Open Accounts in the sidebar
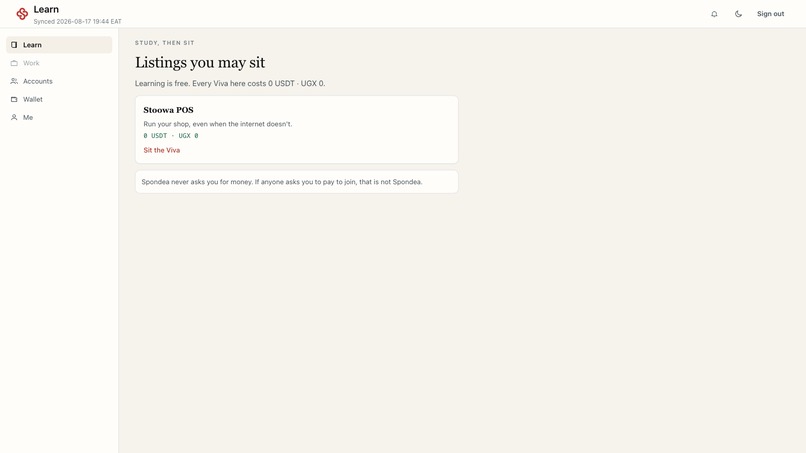 pos(59,81)
